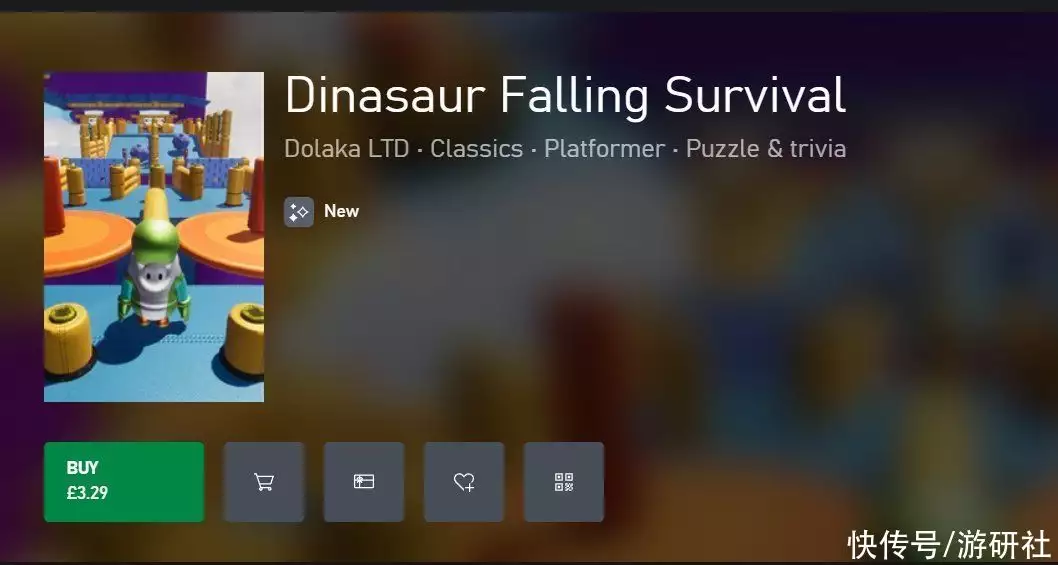Viewport: 1058px width, 565px height.
Task: Click the New label text
Action: [x=341, y=211]
